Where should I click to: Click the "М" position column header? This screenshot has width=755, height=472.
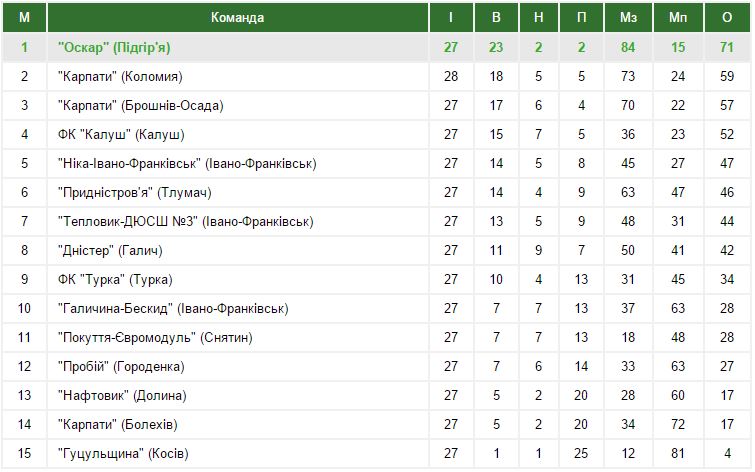(25, 18)
